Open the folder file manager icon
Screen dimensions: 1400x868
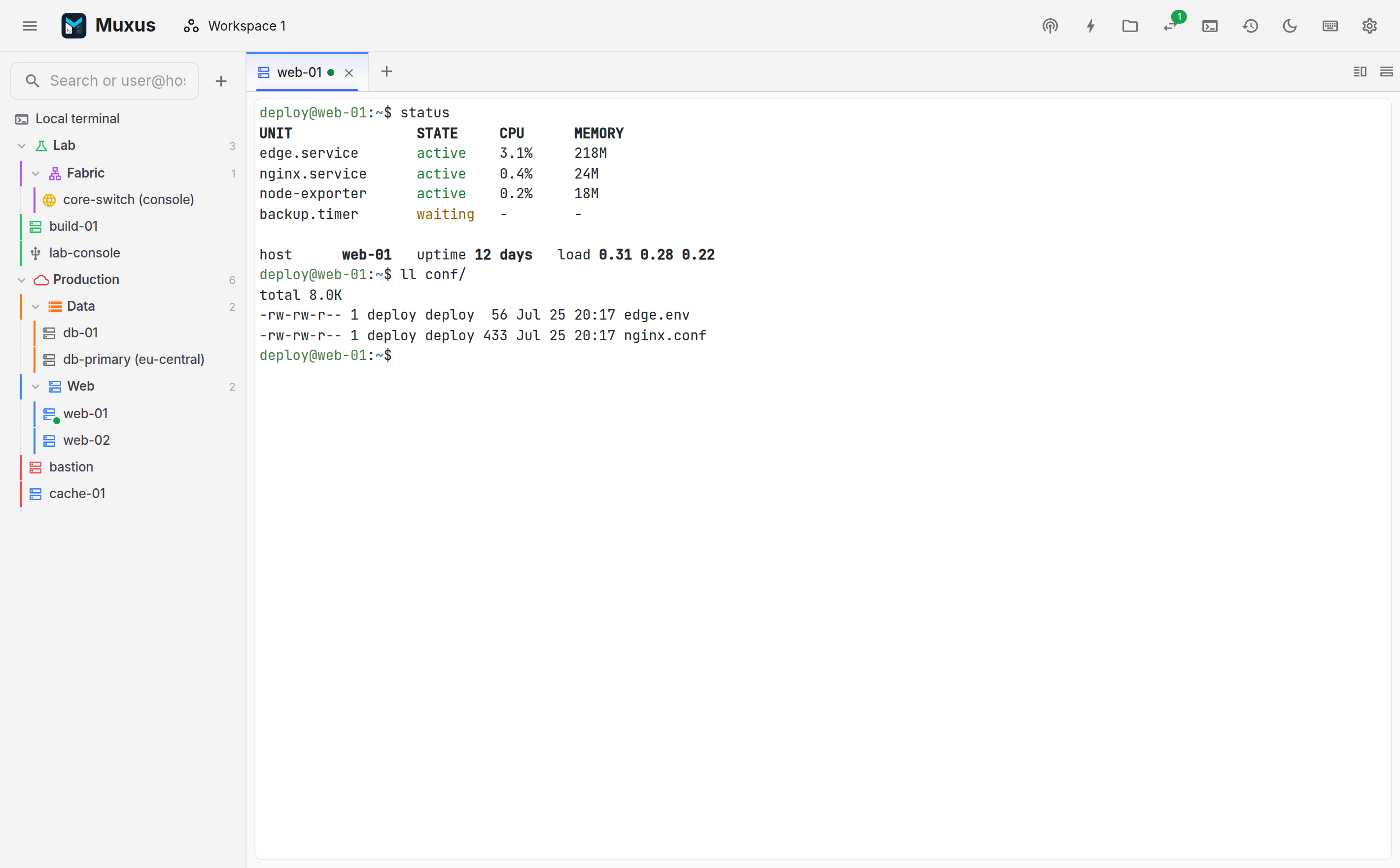tap(1130, 26)
